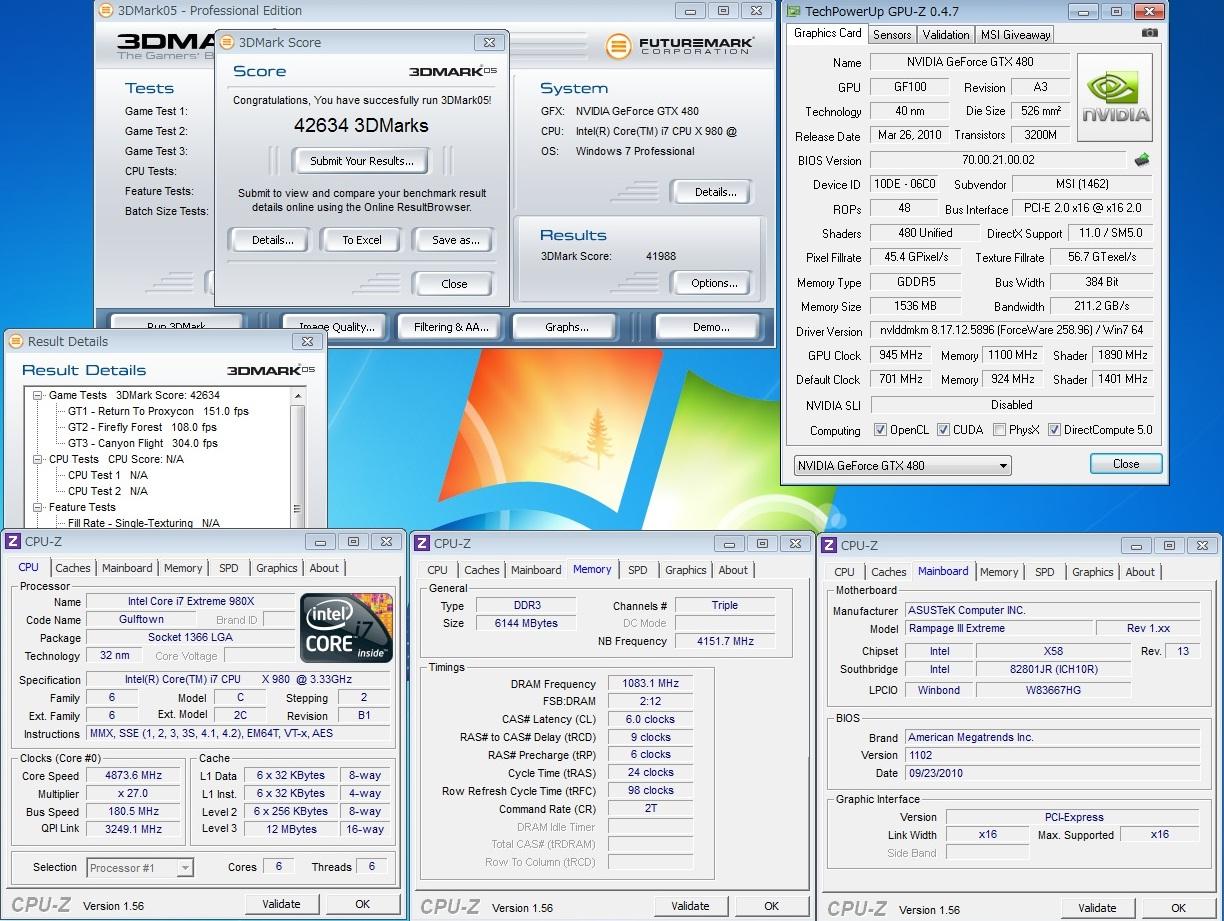Click the Result Details window title icon
Image resolution: width=1224 pixels, height=921 pixels.
pyautogui.click(x=16, y=341)
